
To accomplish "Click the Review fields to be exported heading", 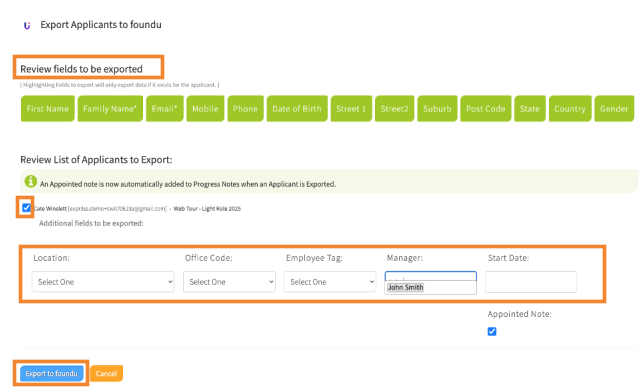I will point(82,69).
